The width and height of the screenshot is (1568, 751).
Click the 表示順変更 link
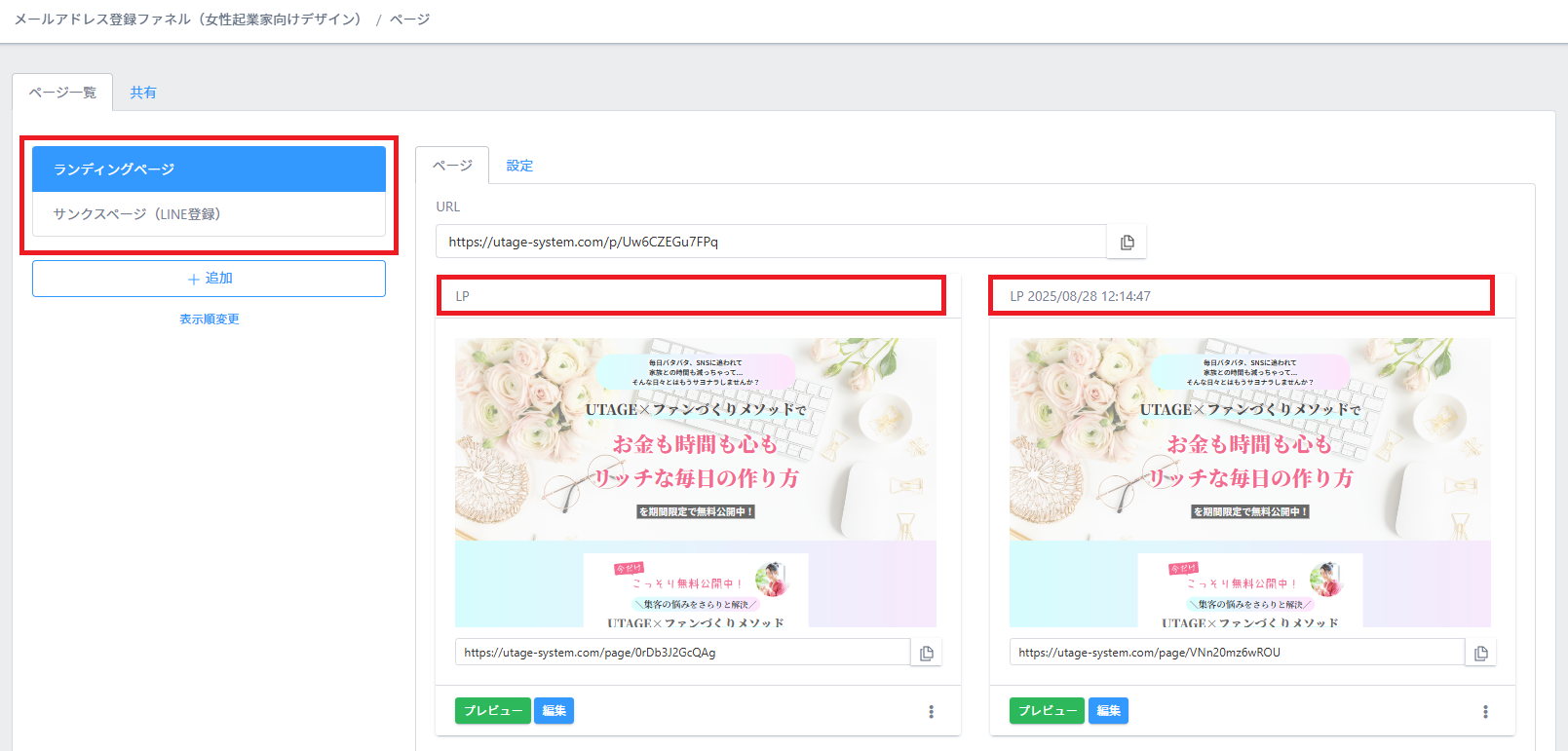tap(209, 319)
